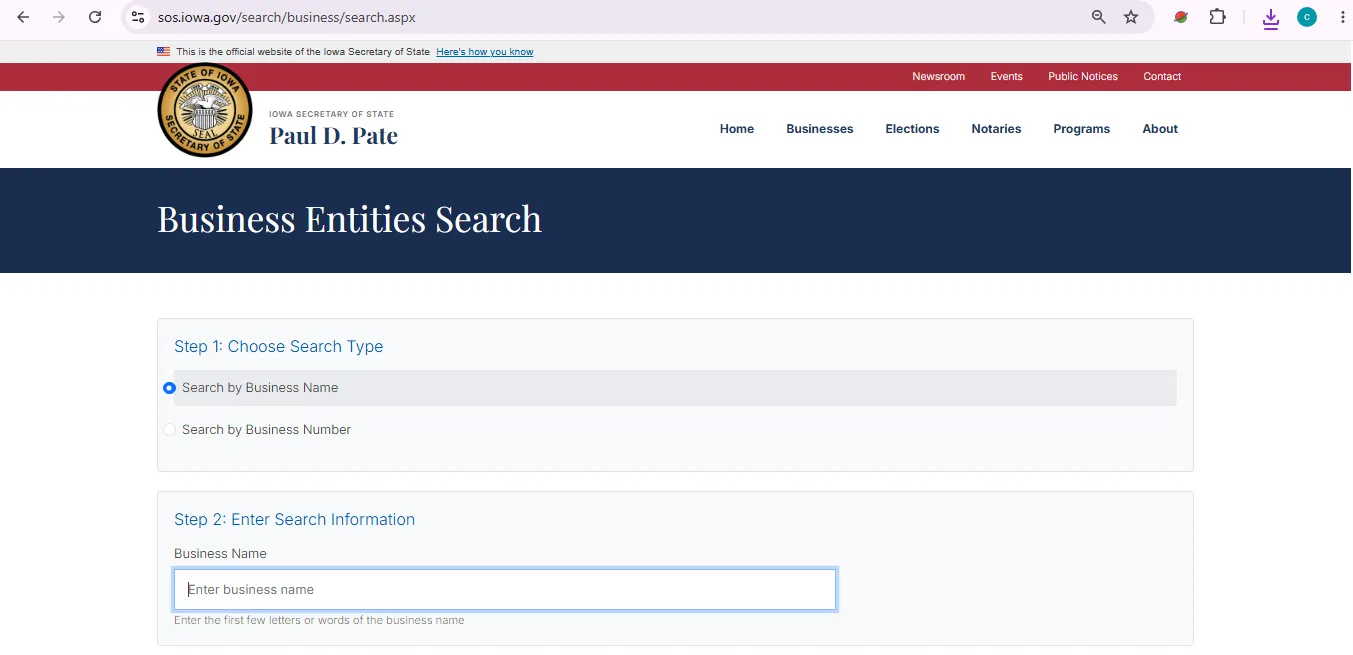Open the red-green extension icon in toolbar
Image resolution: width=1353 pixels, height=655 pixels.
[x=1181, y=17]
